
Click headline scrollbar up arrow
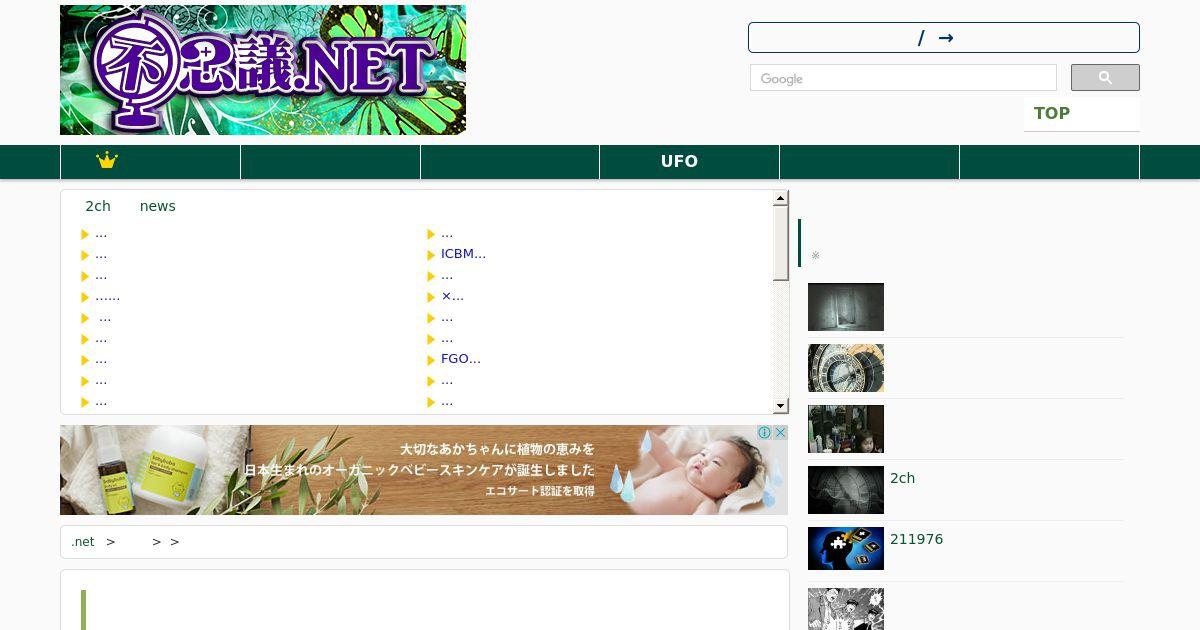coord(781,198)
